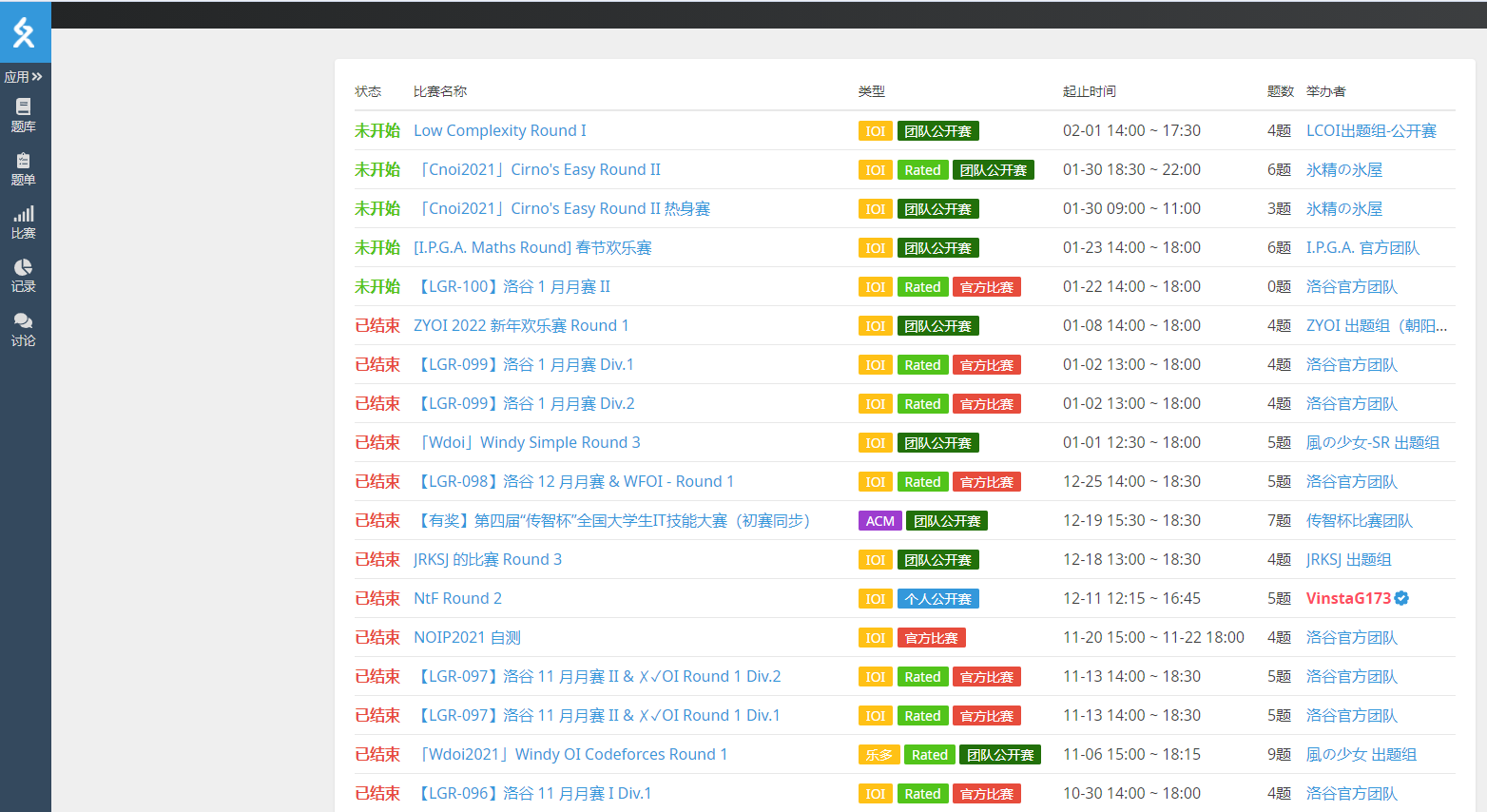Click the 举办者 column header
The image size is (1487, 812).
coord(1326,91)
